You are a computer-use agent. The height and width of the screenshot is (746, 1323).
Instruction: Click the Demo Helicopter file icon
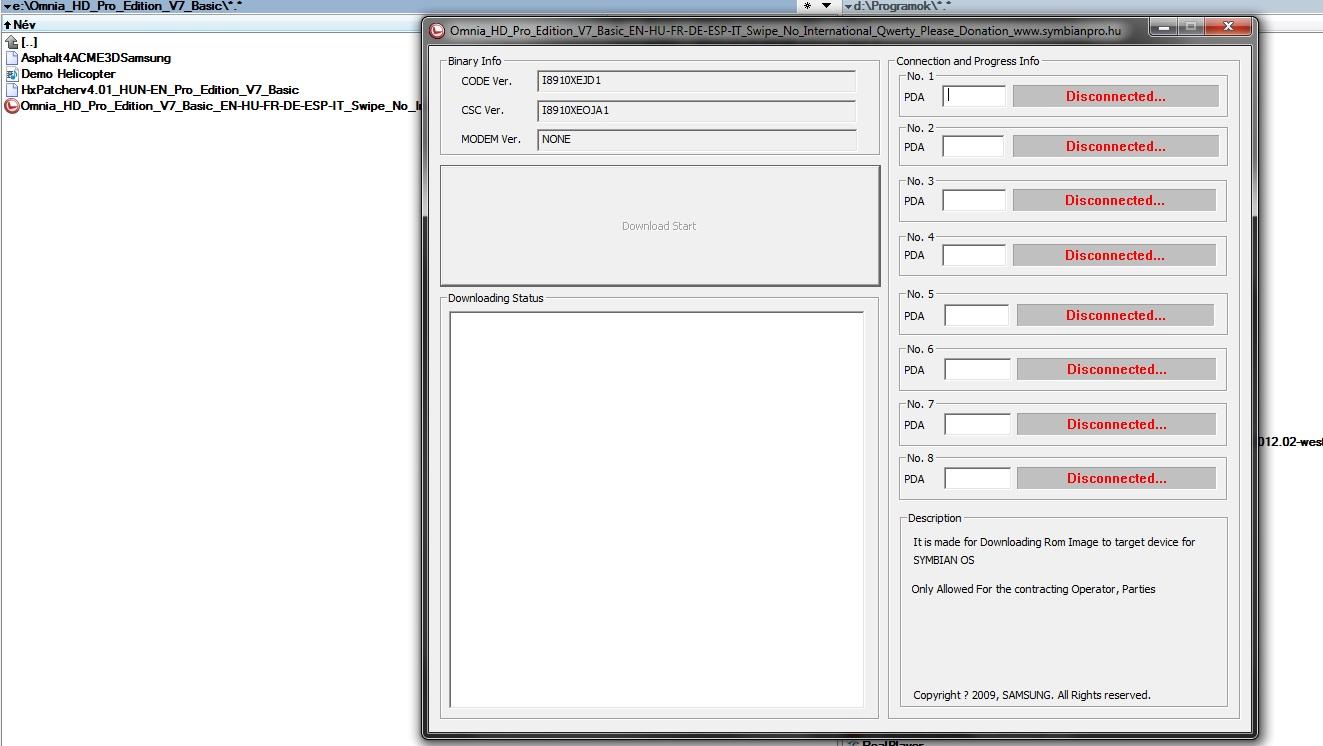coord(12,74)
